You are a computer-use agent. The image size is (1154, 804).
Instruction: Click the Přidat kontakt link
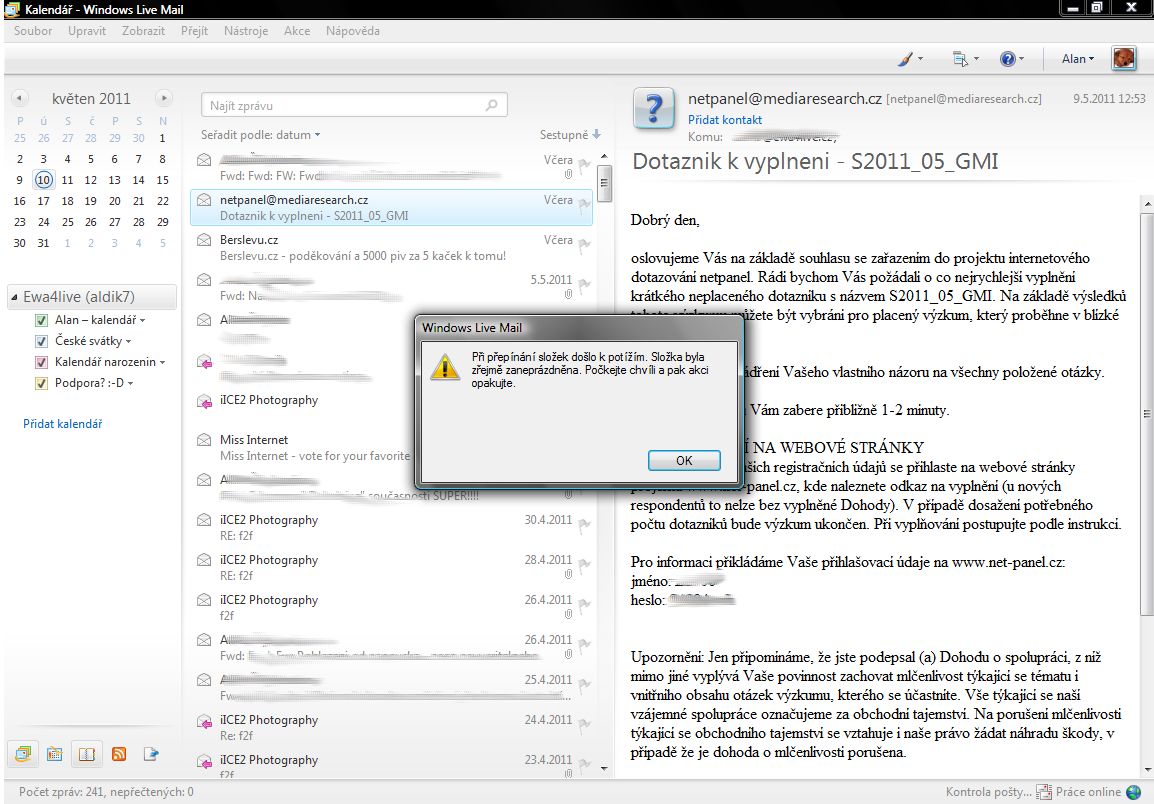(x=725, y=119)
